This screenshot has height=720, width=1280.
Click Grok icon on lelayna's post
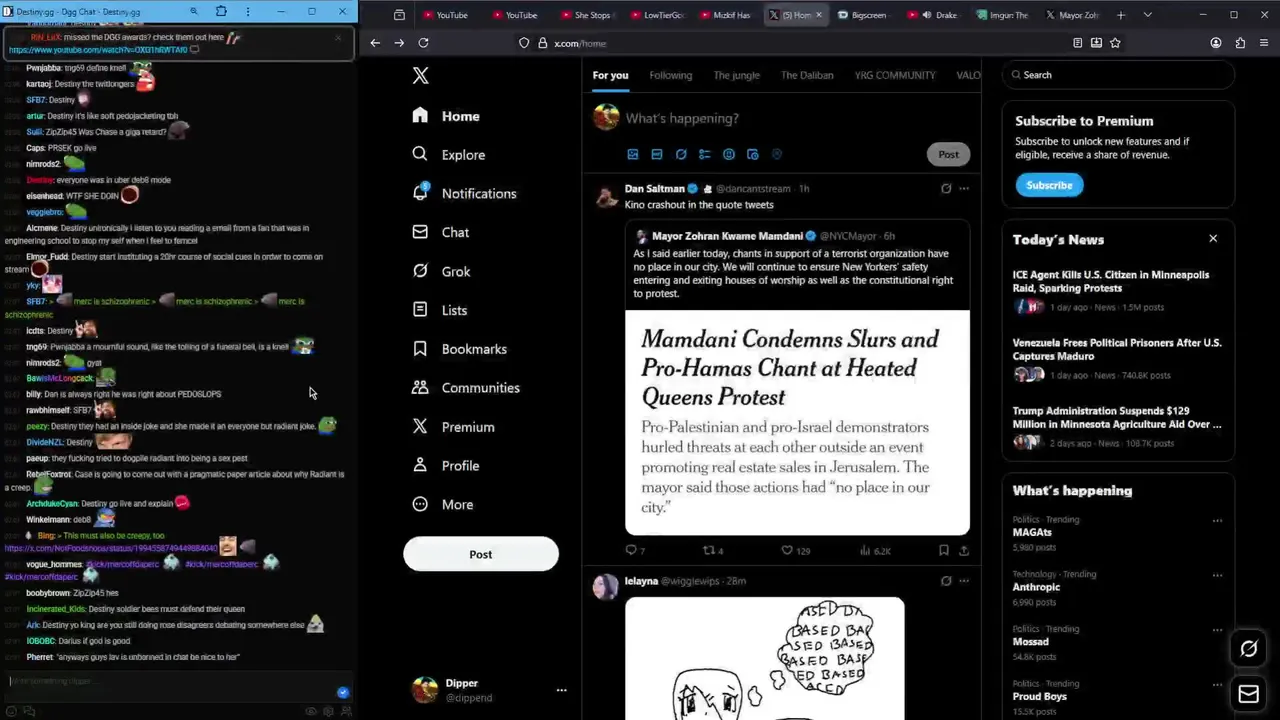tap(946, 580)
